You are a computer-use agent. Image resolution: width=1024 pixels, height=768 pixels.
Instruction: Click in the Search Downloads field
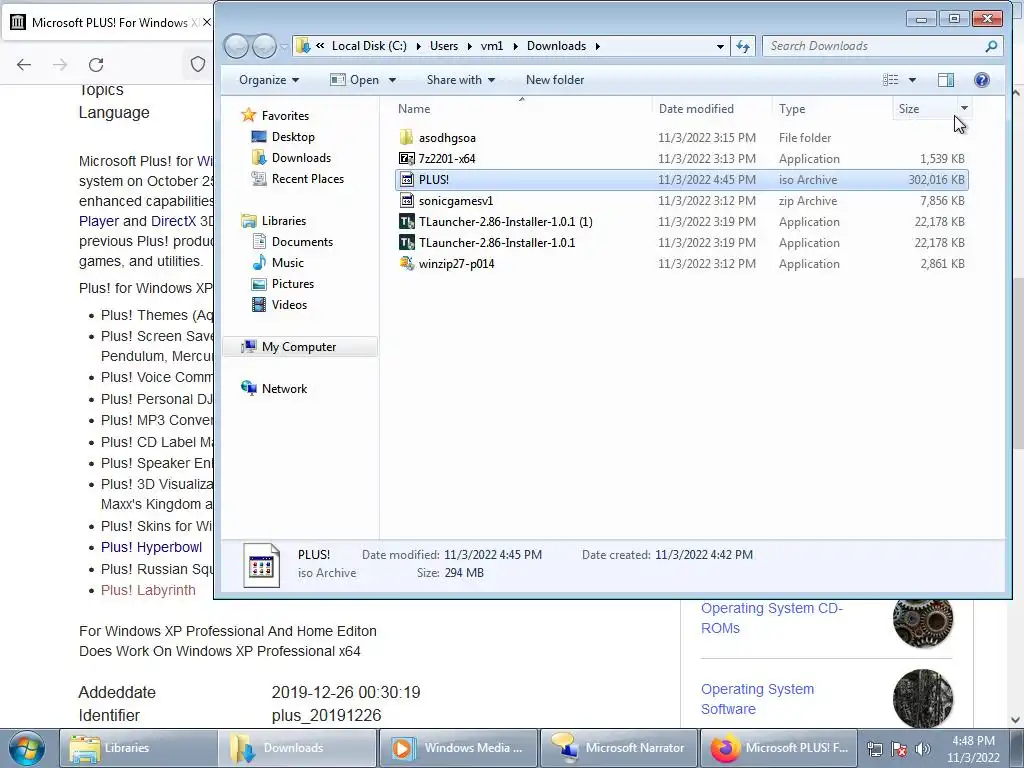[875, 46]
